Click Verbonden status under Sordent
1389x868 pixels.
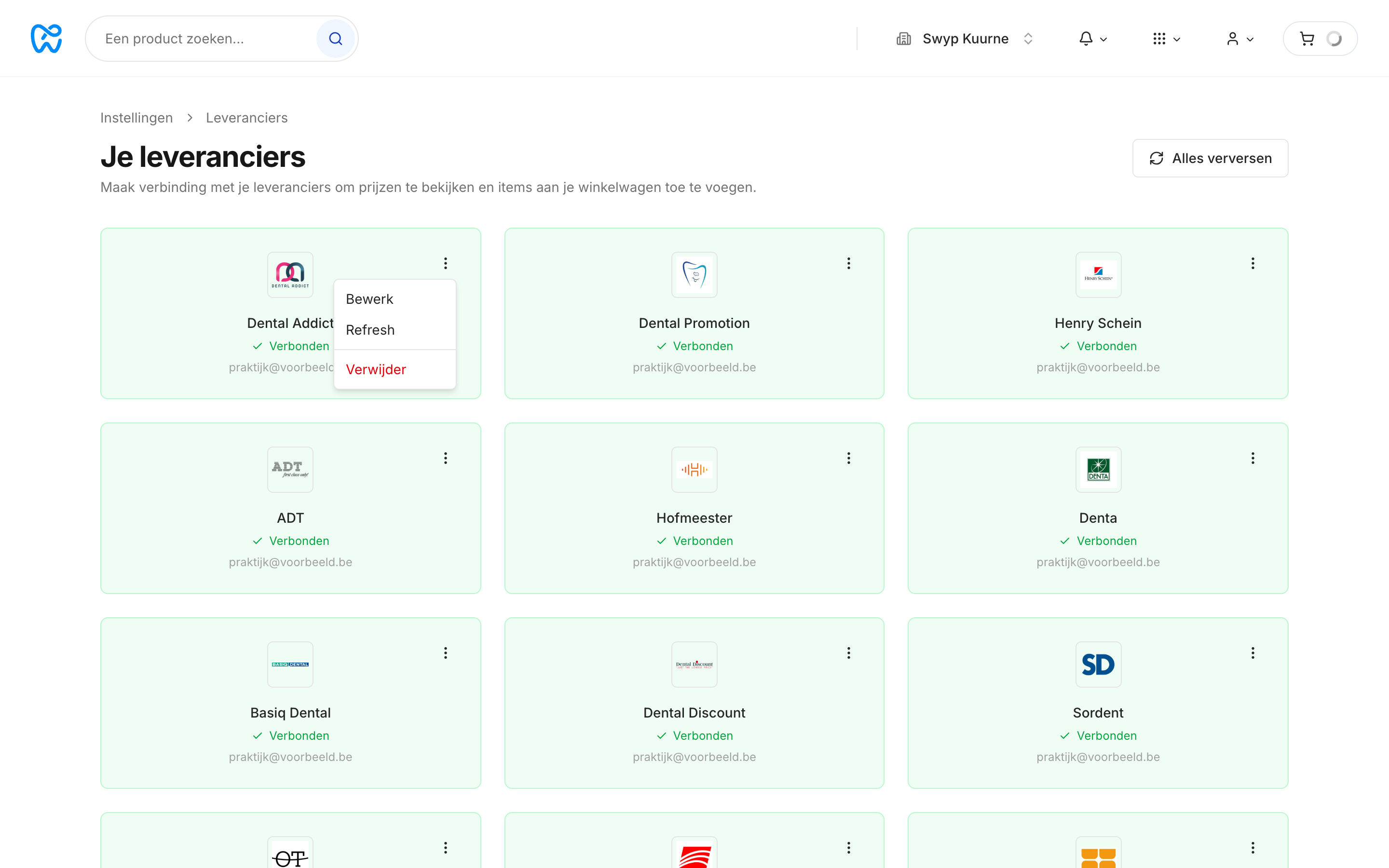tap(1098, 735)
